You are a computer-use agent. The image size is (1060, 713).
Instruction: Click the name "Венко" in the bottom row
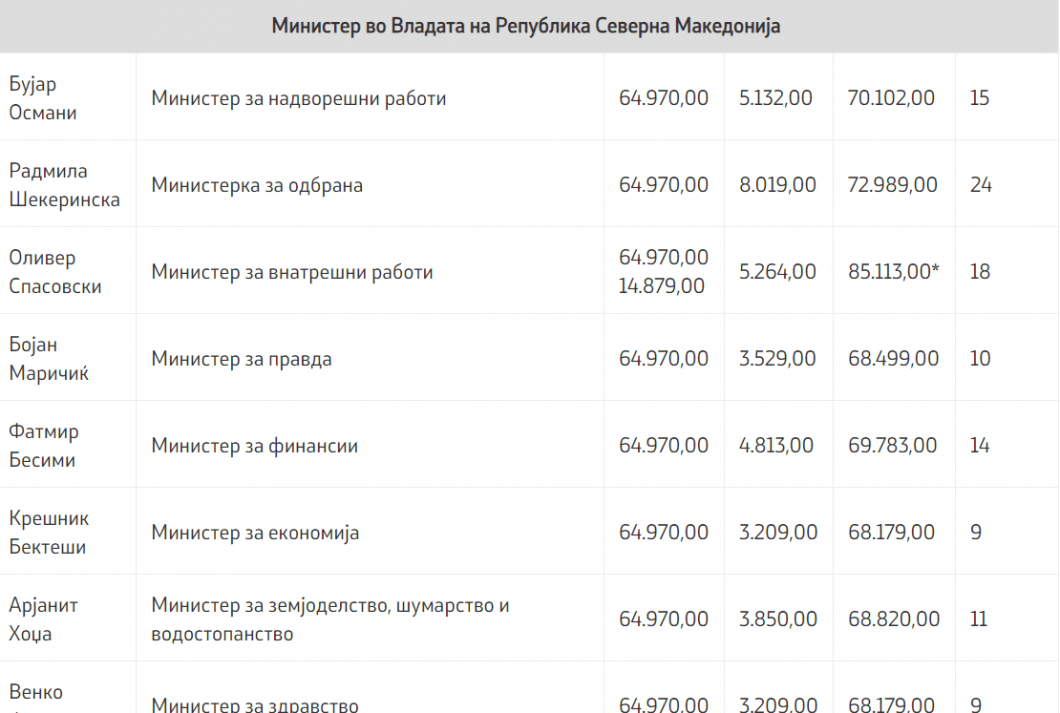coord(36,692)
